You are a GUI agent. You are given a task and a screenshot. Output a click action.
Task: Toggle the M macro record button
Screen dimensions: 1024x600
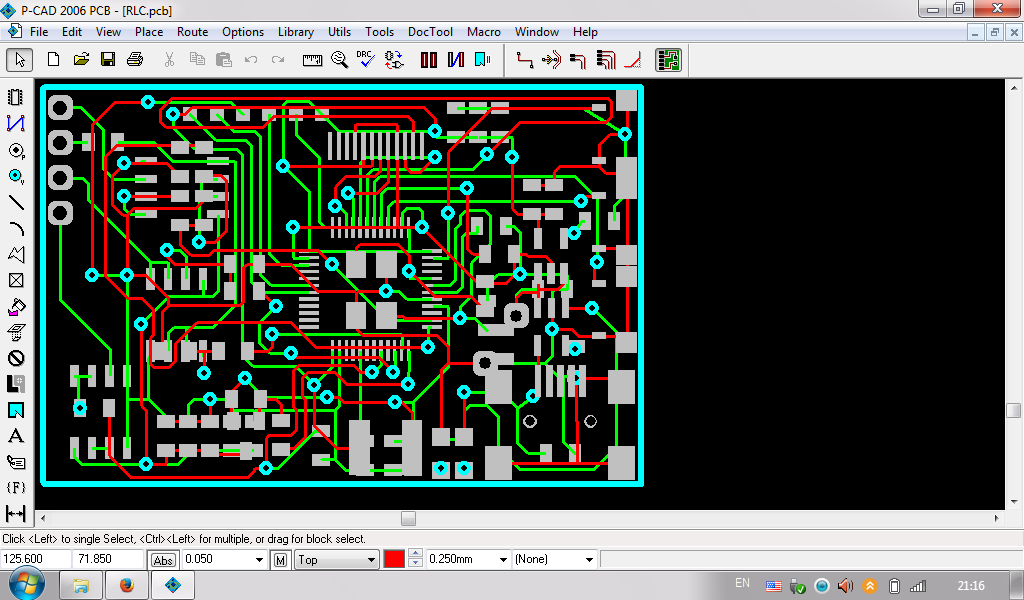(281, 560)
